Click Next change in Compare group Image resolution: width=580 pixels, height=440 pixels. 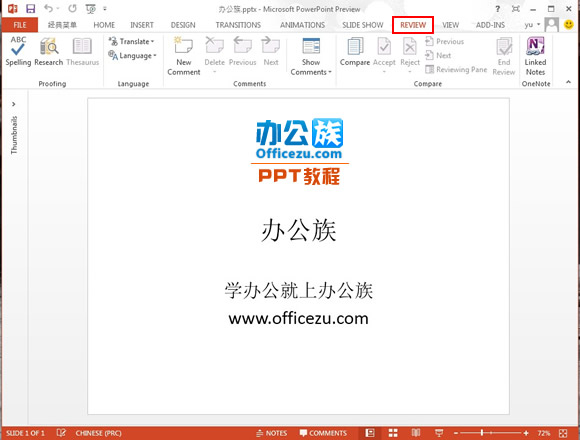438,55
